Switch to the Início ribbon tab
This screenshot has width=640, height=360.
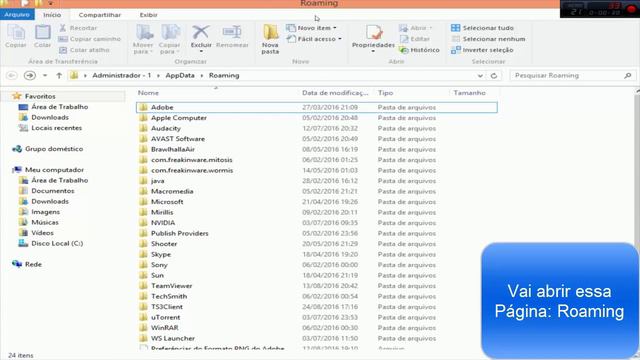click(x=52, y=15)
